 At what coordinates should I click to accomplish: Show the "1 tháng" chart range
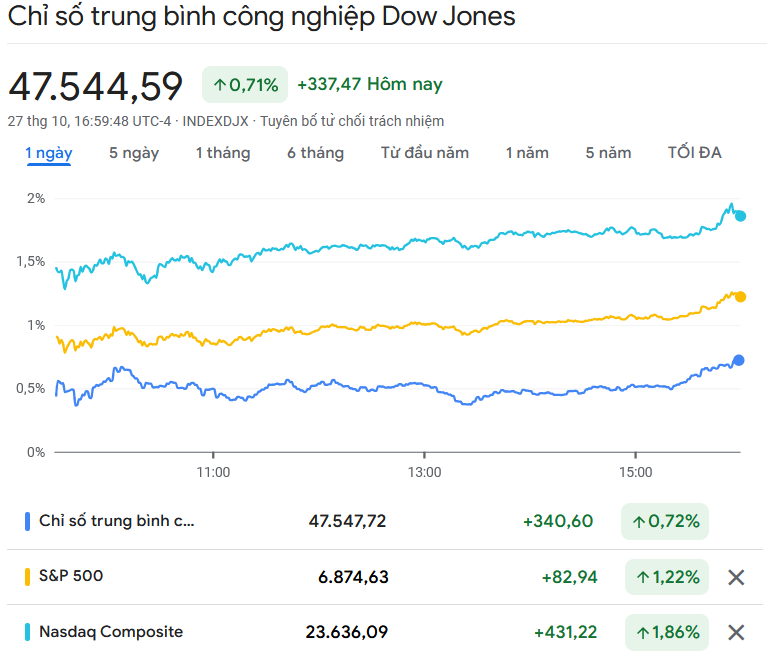223,153
